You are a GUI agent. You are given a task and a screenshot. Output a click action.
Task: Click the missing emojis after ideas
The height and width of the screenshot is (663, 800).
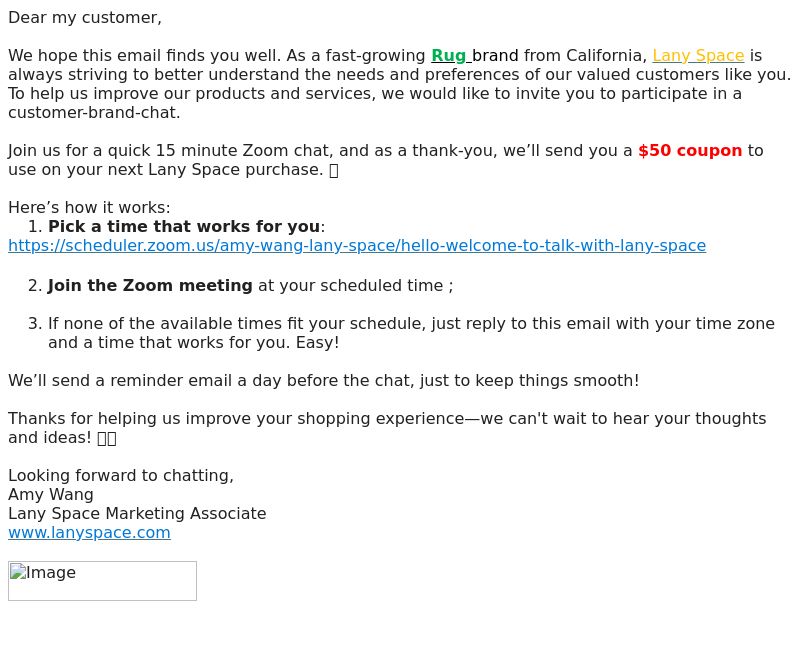pyautogui.click(x=107, y=438)
